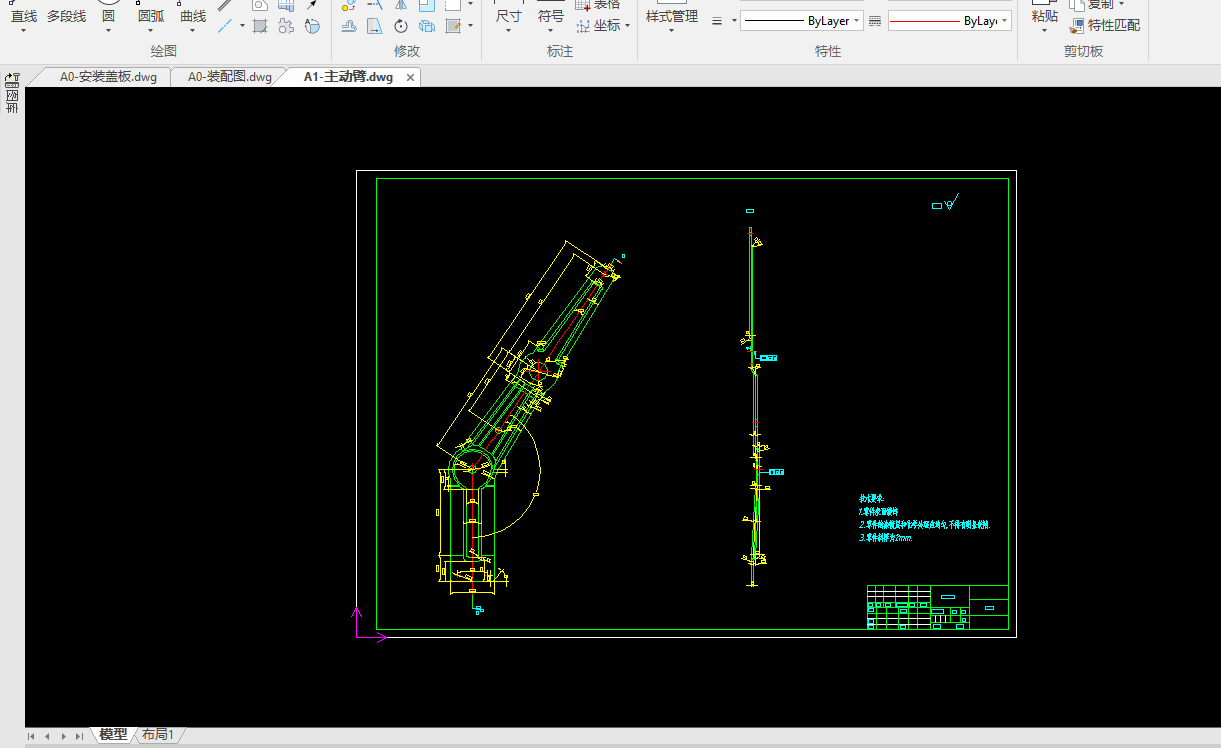Switch to the A0-装配图.dwg tab
This screenshot has width=1221, height=748.
[230, 77]
